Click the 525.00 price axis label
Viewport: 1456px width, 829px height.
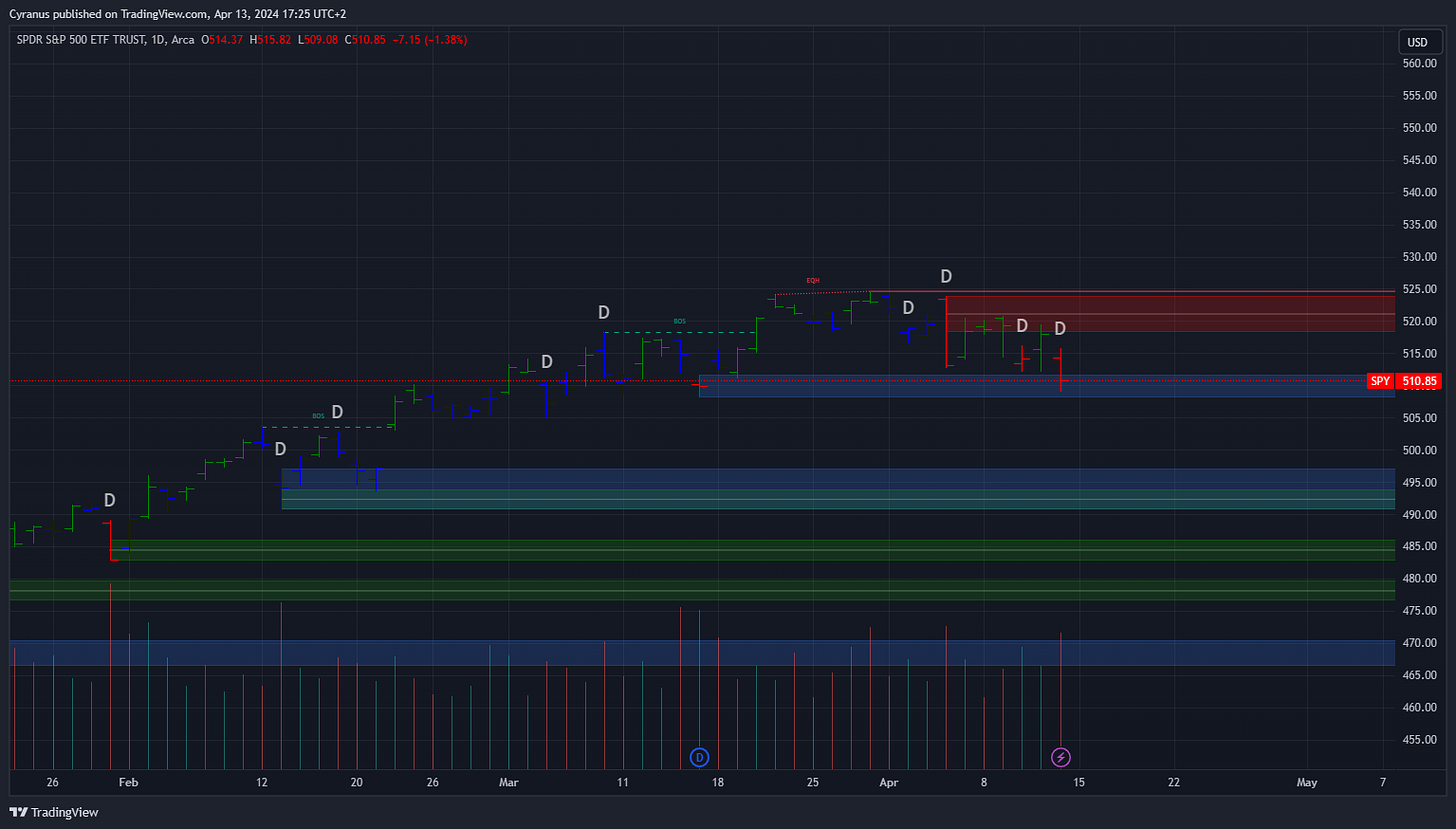[x=1420, y=289]
